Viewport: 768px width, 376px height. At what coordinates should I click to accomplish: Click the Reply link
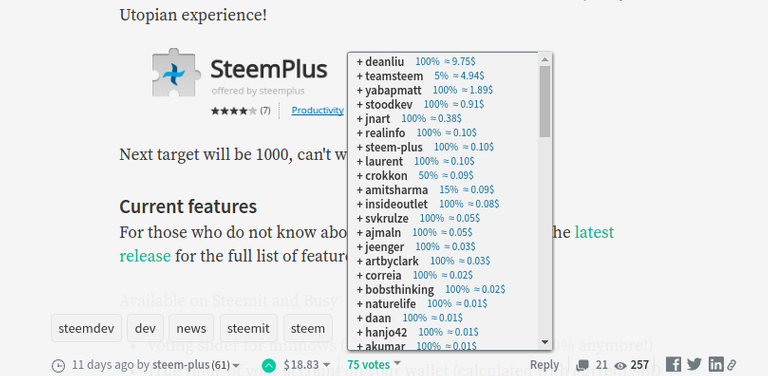[544, 365]
